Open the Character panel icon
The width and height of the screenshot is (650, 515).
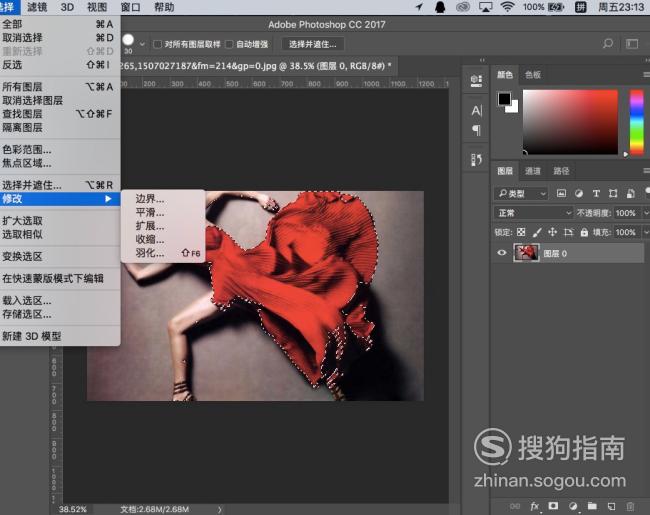point(476,110)
